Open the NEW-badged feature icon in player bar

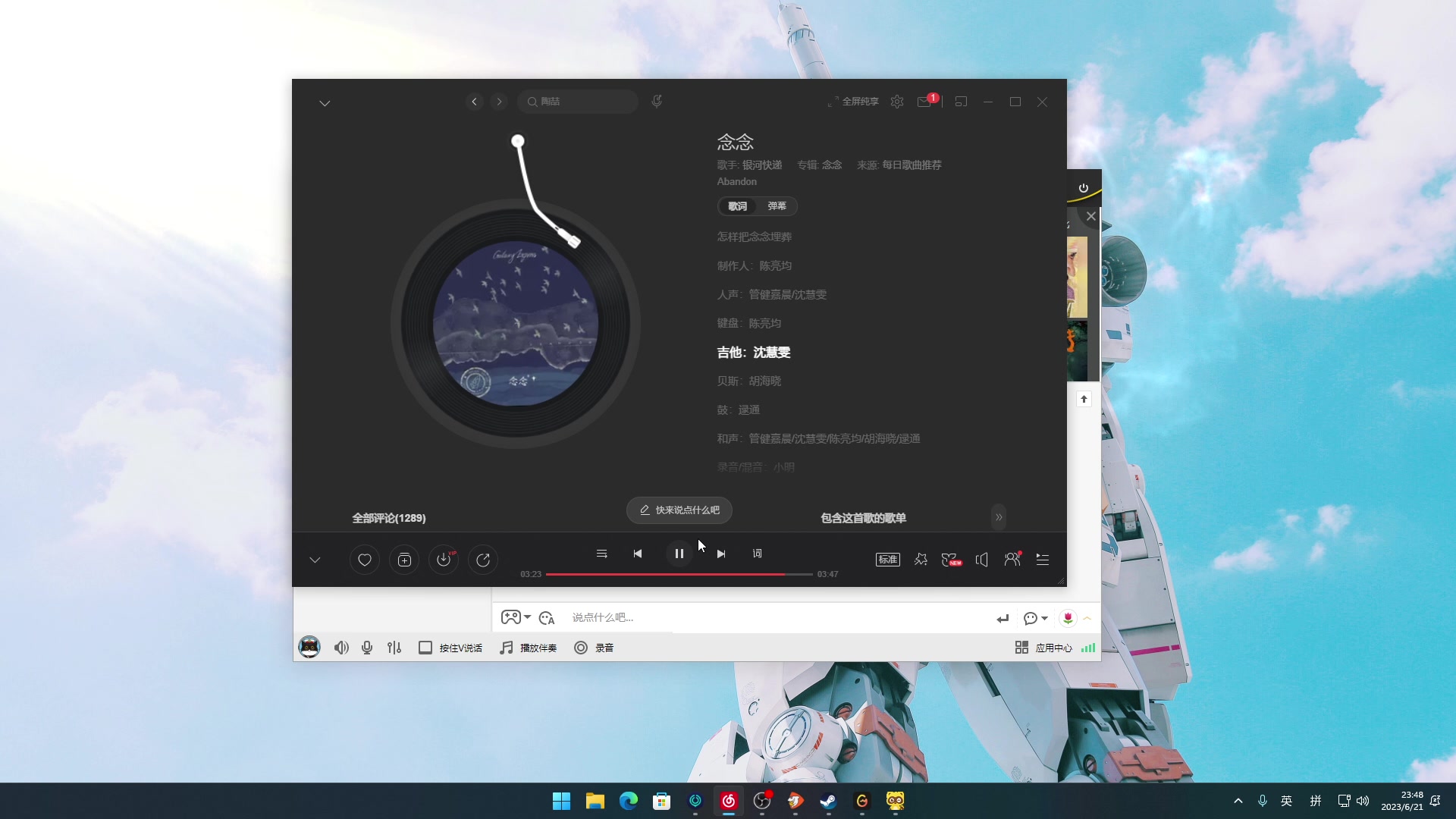click(x=951, y=560)
